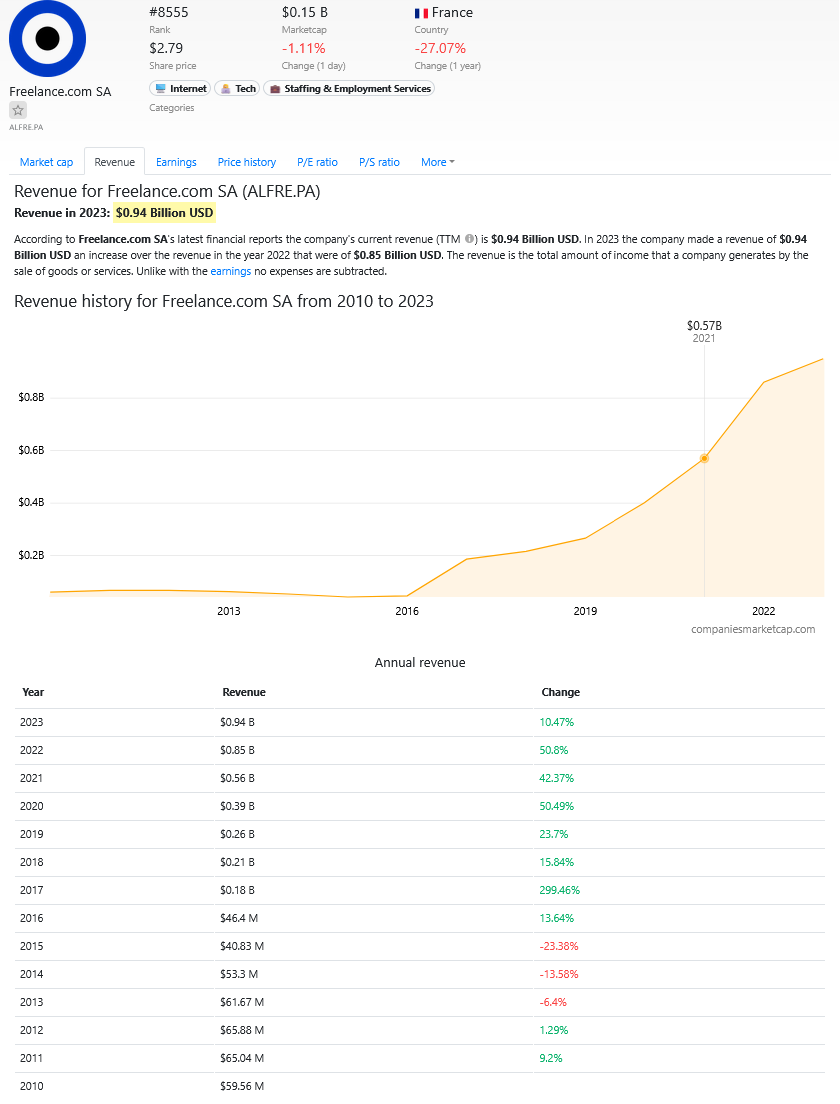Image resolution: width=840 pixels, height=1104 pixels.
Task: Switch to the Earnings tab
Action: click(x=176, y=162)
